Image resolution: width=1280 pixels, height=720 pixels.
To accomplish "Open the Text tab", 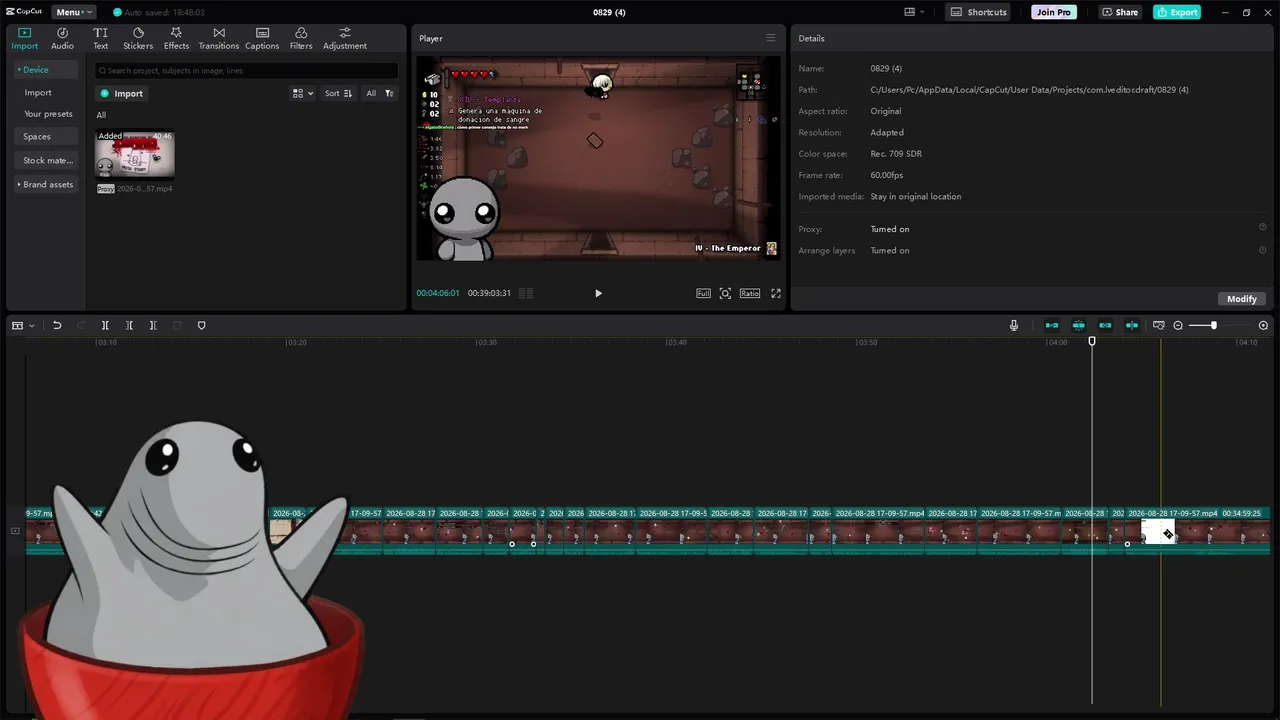I will pos(101,38).
